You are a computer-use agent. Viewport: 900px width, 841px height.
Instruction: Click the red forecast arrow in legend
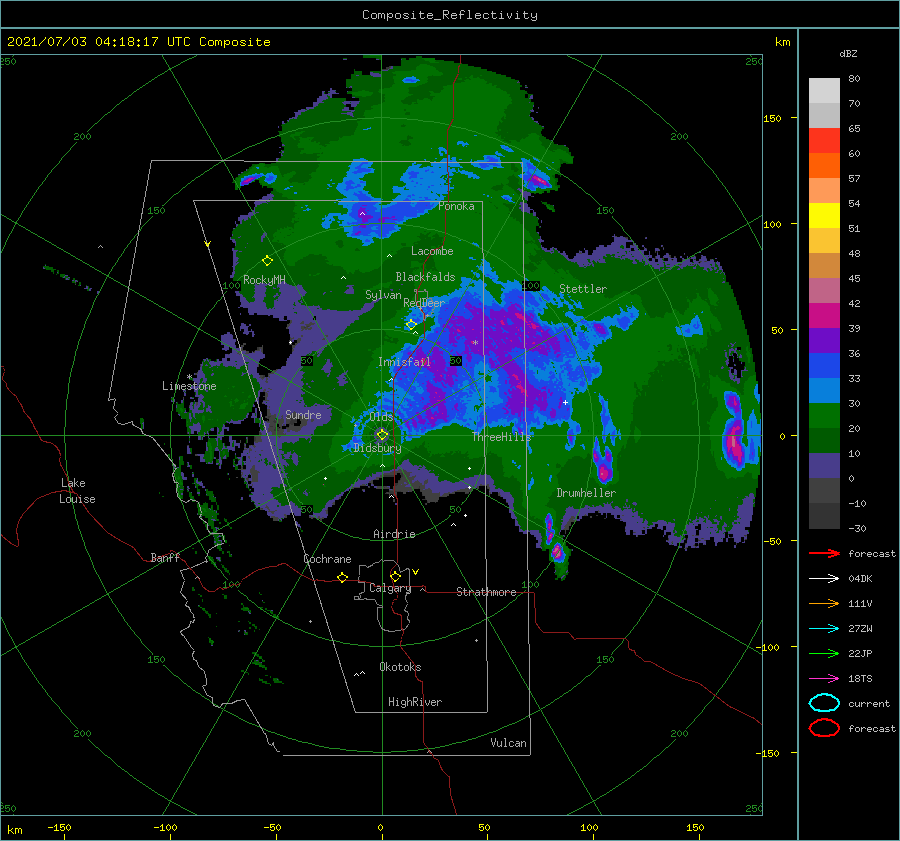(x=824, y=553)
